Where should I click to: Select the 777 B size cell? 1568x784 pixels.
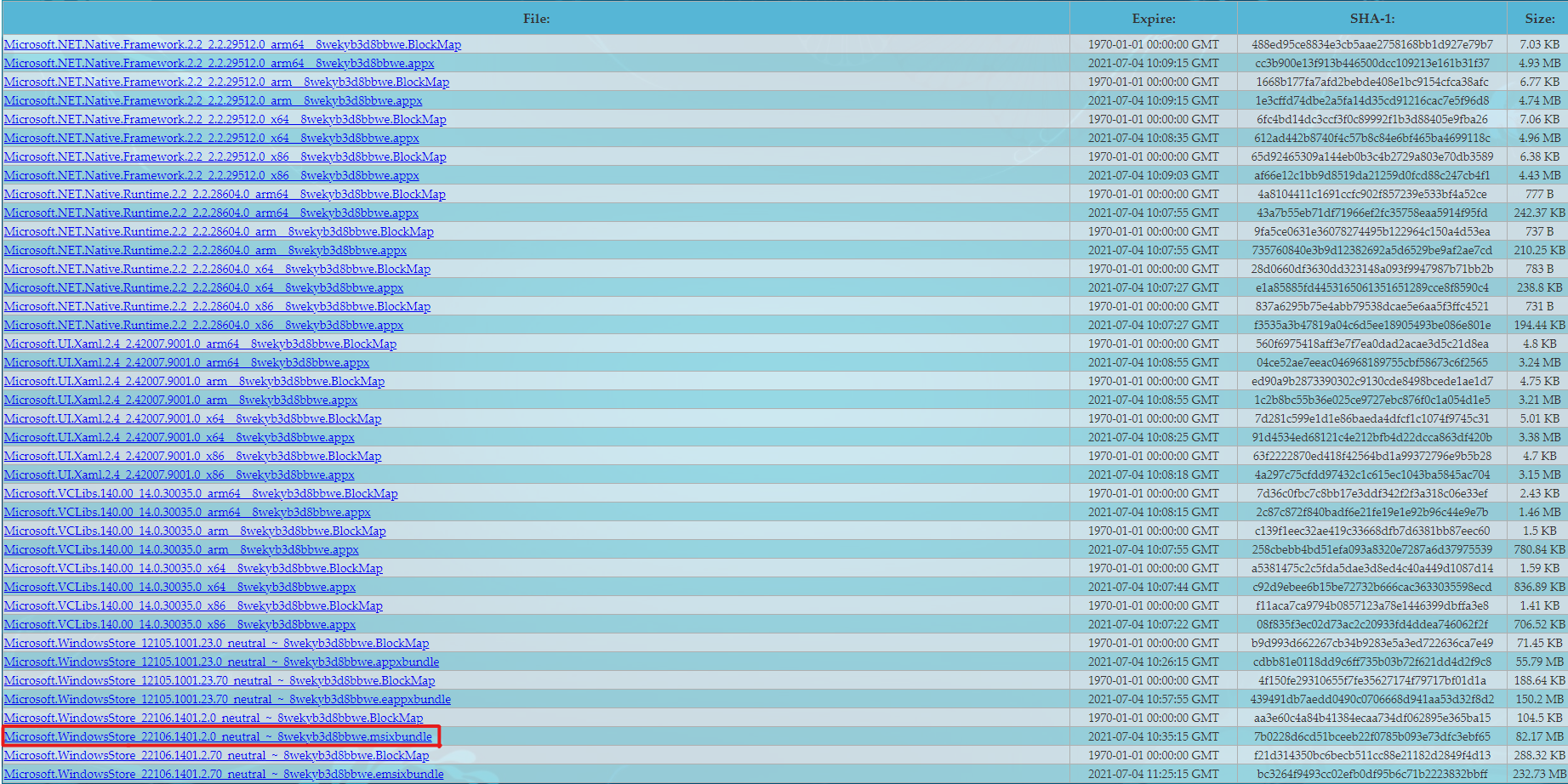[x=1539, y=194]
